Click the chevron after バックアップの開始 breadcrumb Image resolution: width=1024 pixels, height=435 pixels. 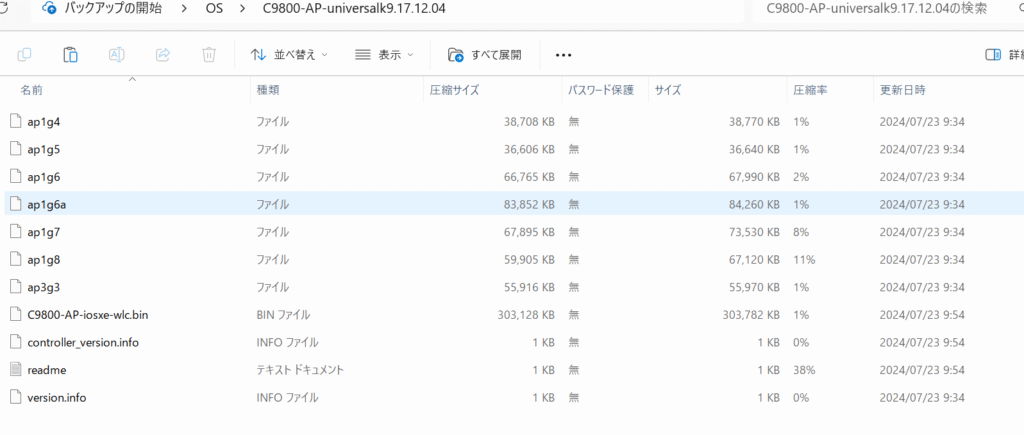(x=185, y=9)
